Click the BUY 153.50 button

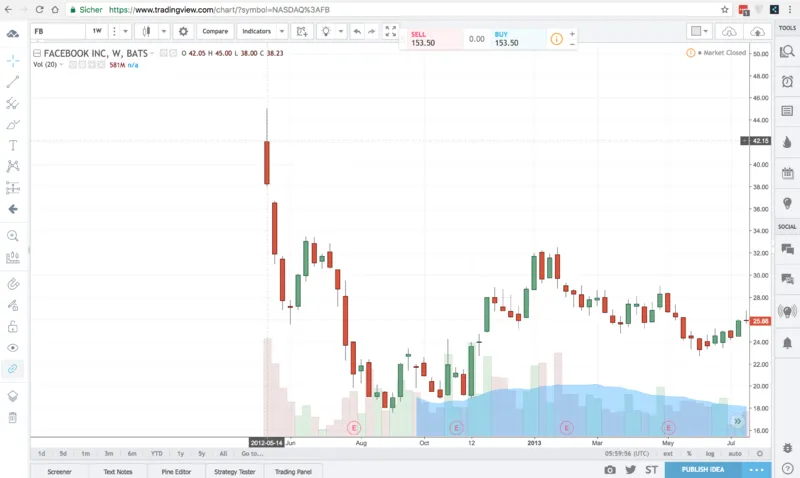(x=517, y=39)
